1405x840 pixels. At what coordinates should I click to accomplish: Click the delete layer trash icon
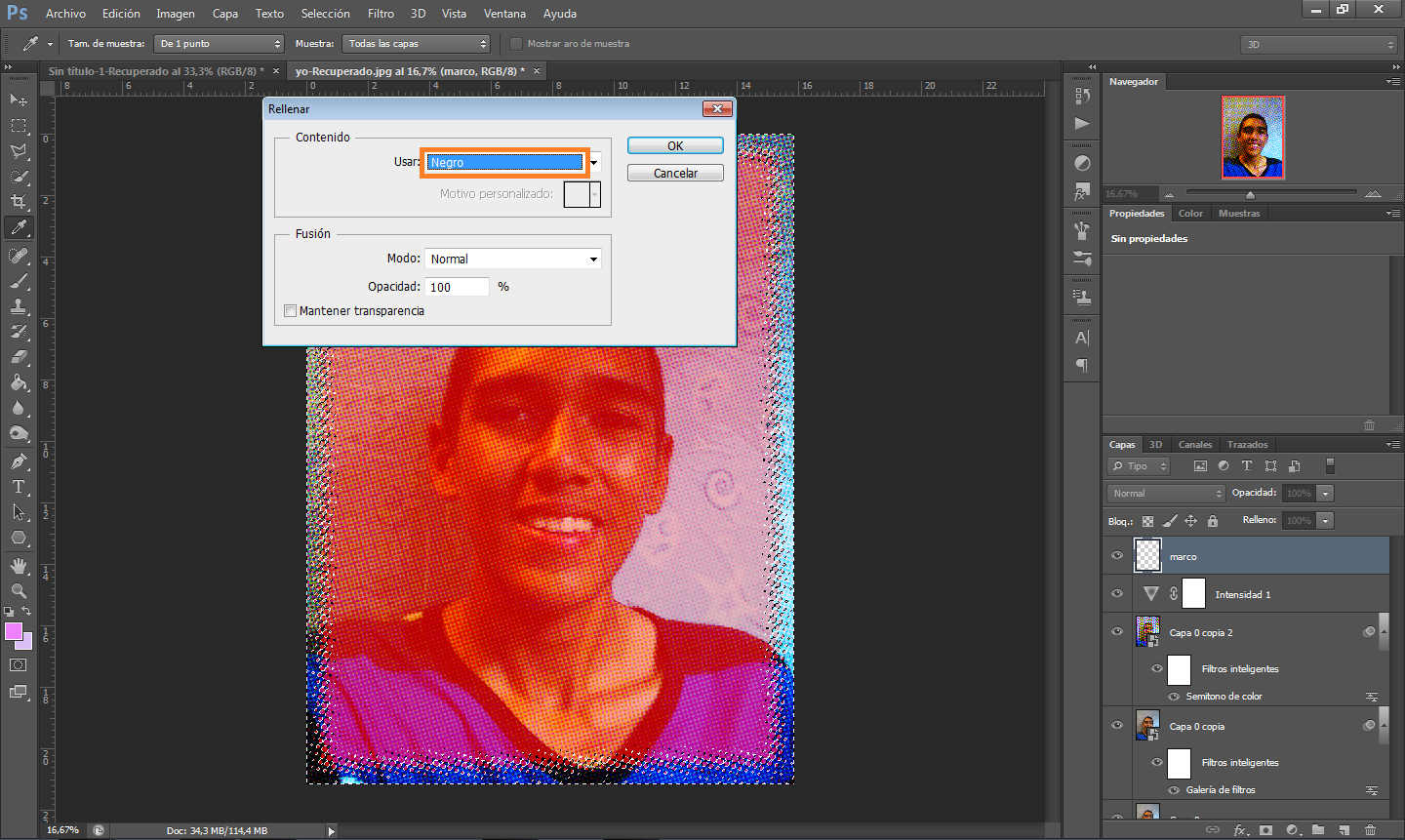coord(1371,830)
